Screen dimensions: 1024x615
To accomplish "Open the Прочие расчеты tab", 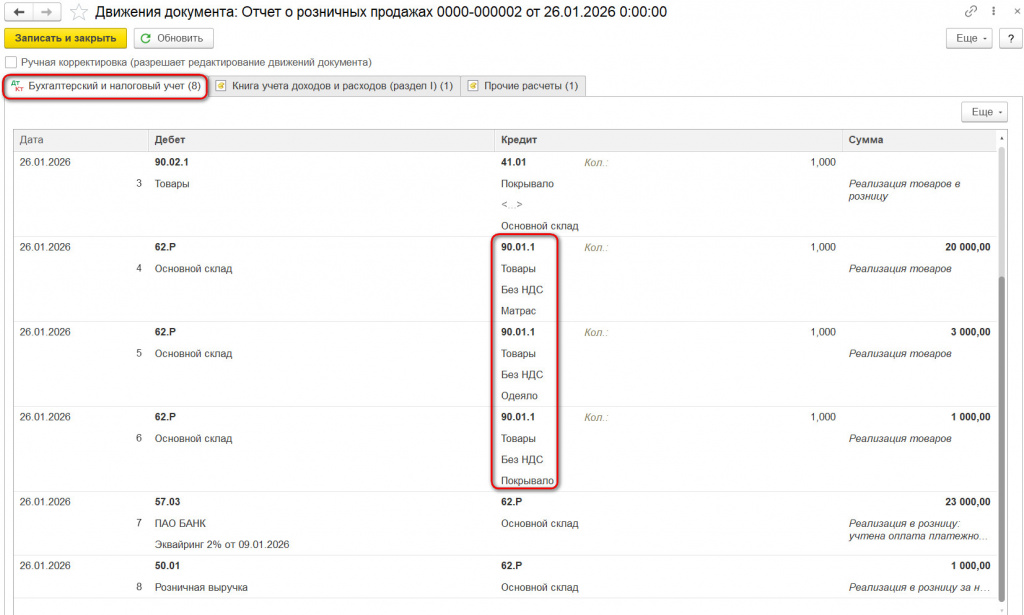I will tap(523, 86).
